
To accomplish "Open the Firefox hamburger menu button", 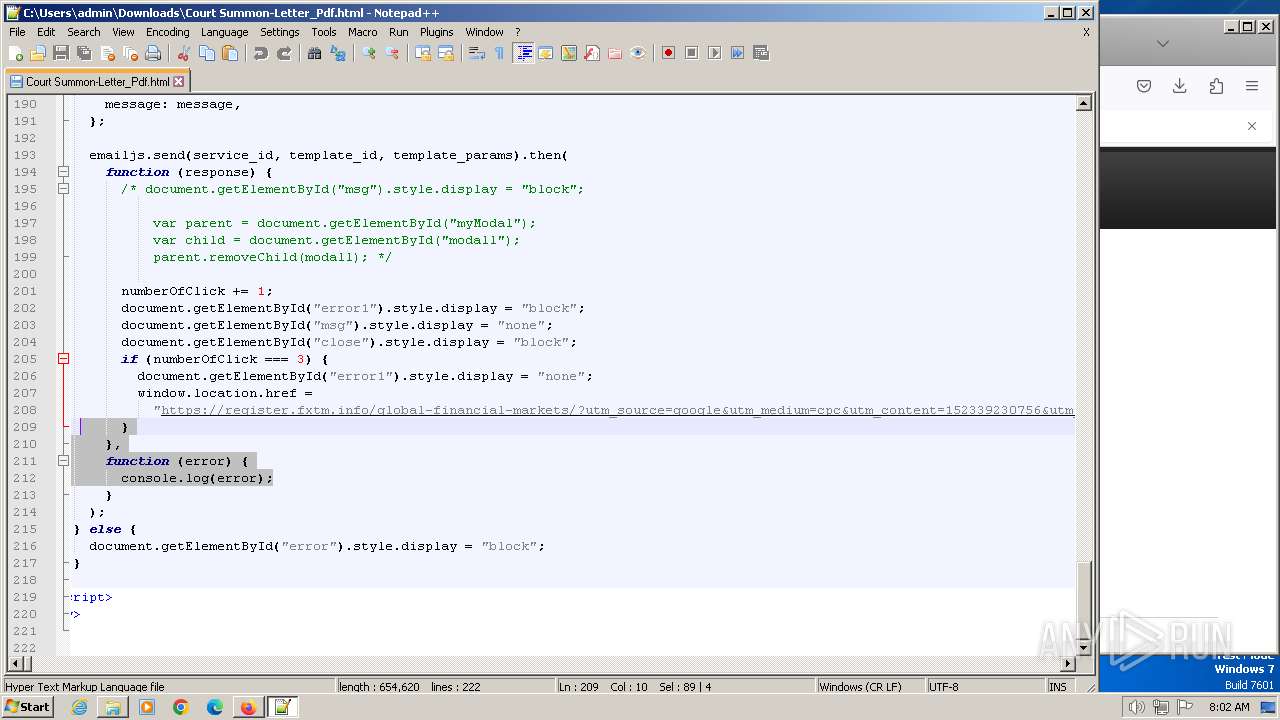I will pos(1252,86).
